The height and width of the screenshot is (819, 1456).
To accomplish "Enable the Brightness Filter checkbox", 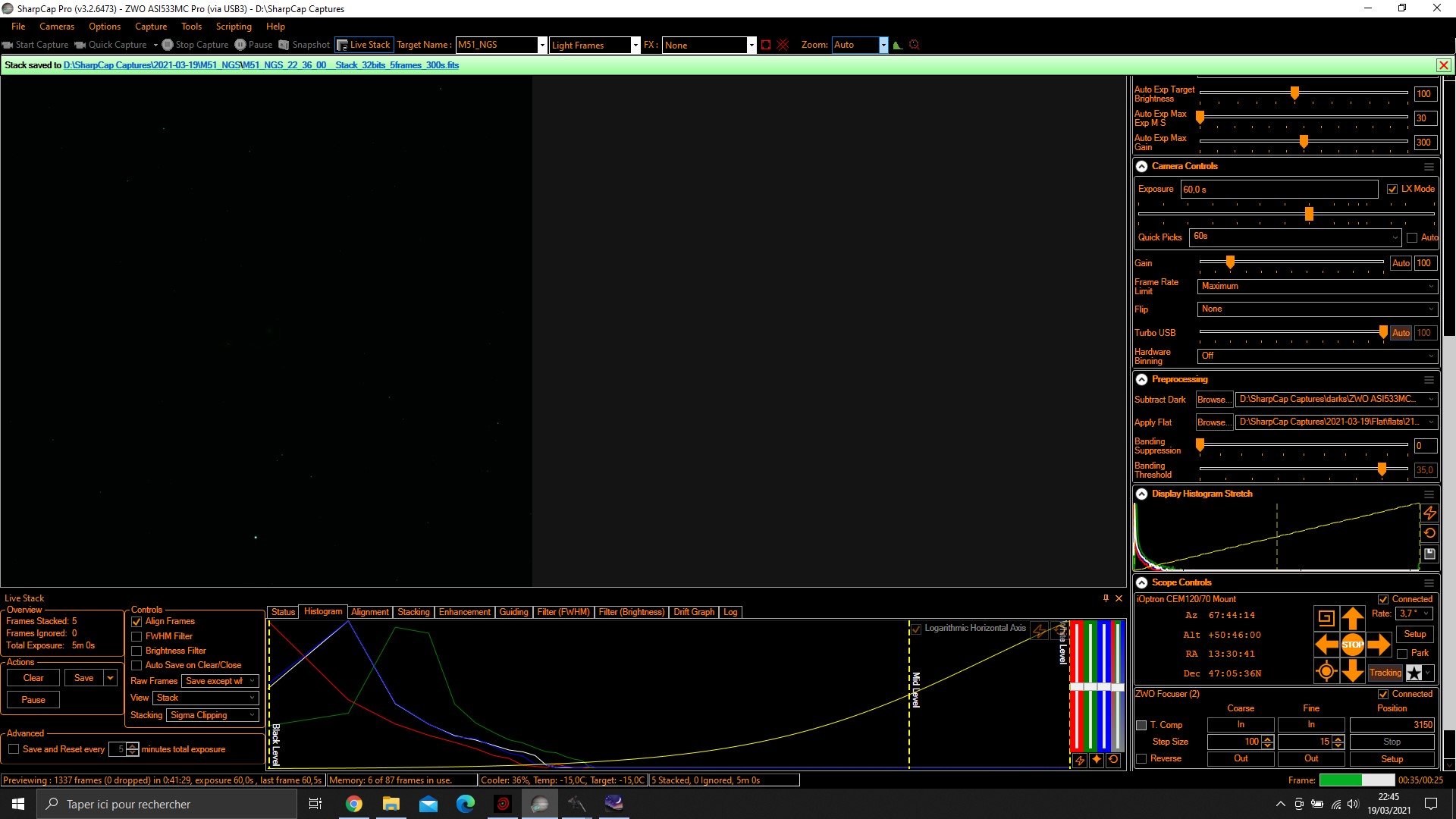I will (x=136, y=651).
